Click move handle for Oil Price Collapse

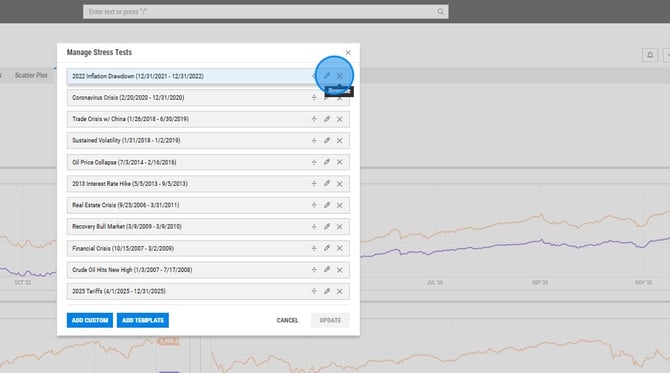pos(314,162)
